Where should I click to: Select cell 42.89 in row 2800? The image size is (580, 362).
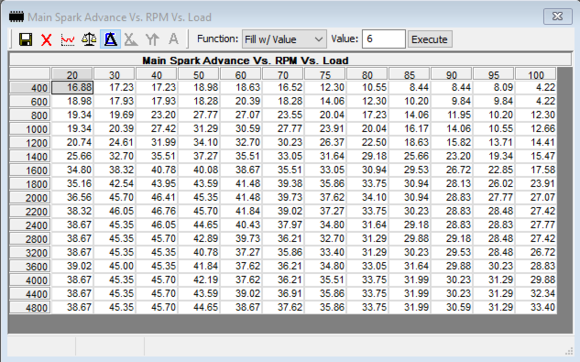tap(199, 238)
